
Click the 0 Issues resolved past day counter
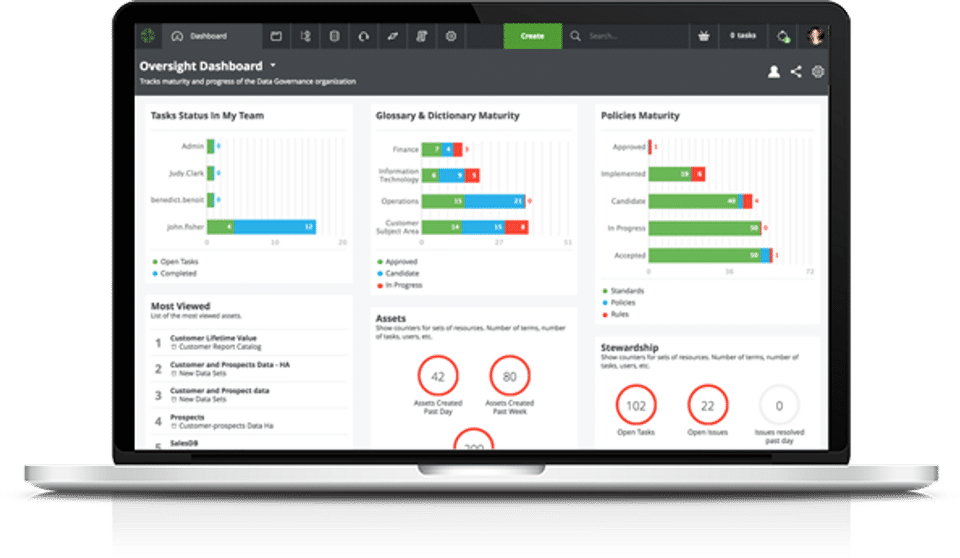[779, 405]
